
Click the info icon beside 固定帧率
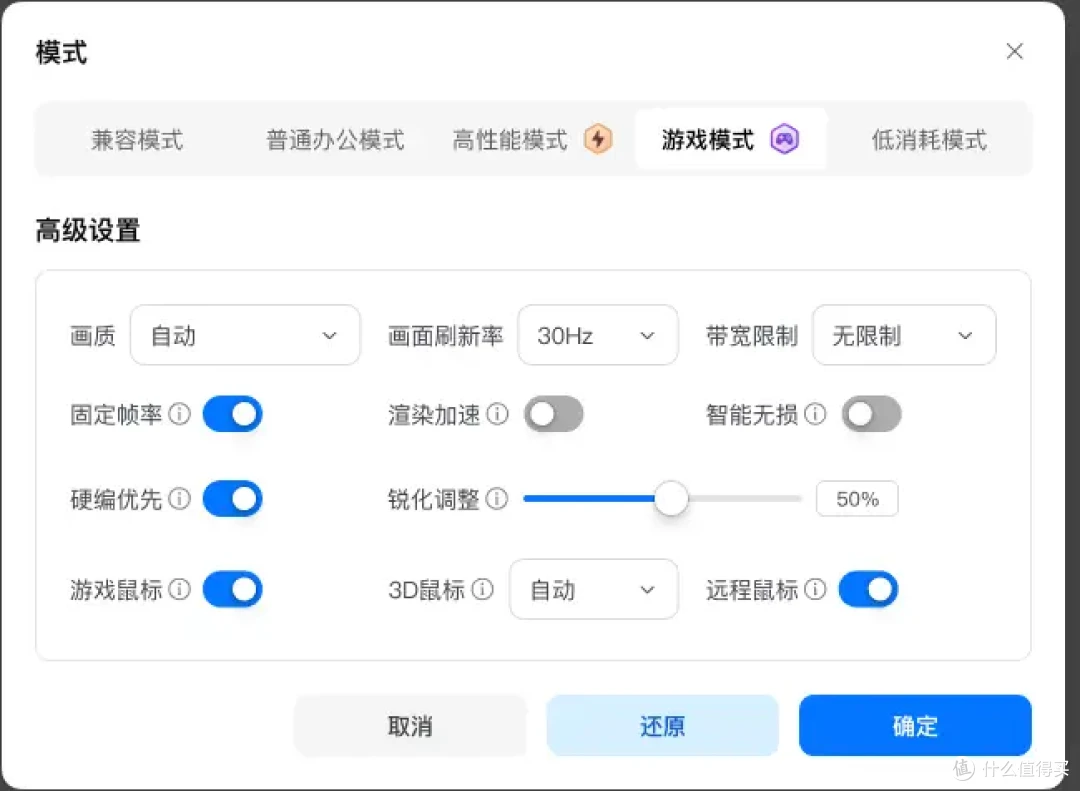point(180,413)
